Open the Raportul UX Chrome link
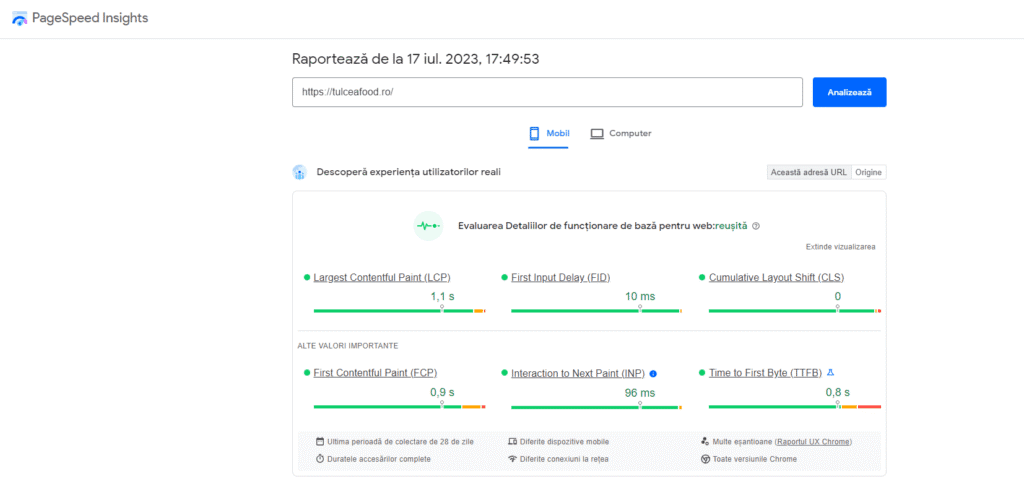The height and width of the screenshot is (479, 1024). [814, 442]
